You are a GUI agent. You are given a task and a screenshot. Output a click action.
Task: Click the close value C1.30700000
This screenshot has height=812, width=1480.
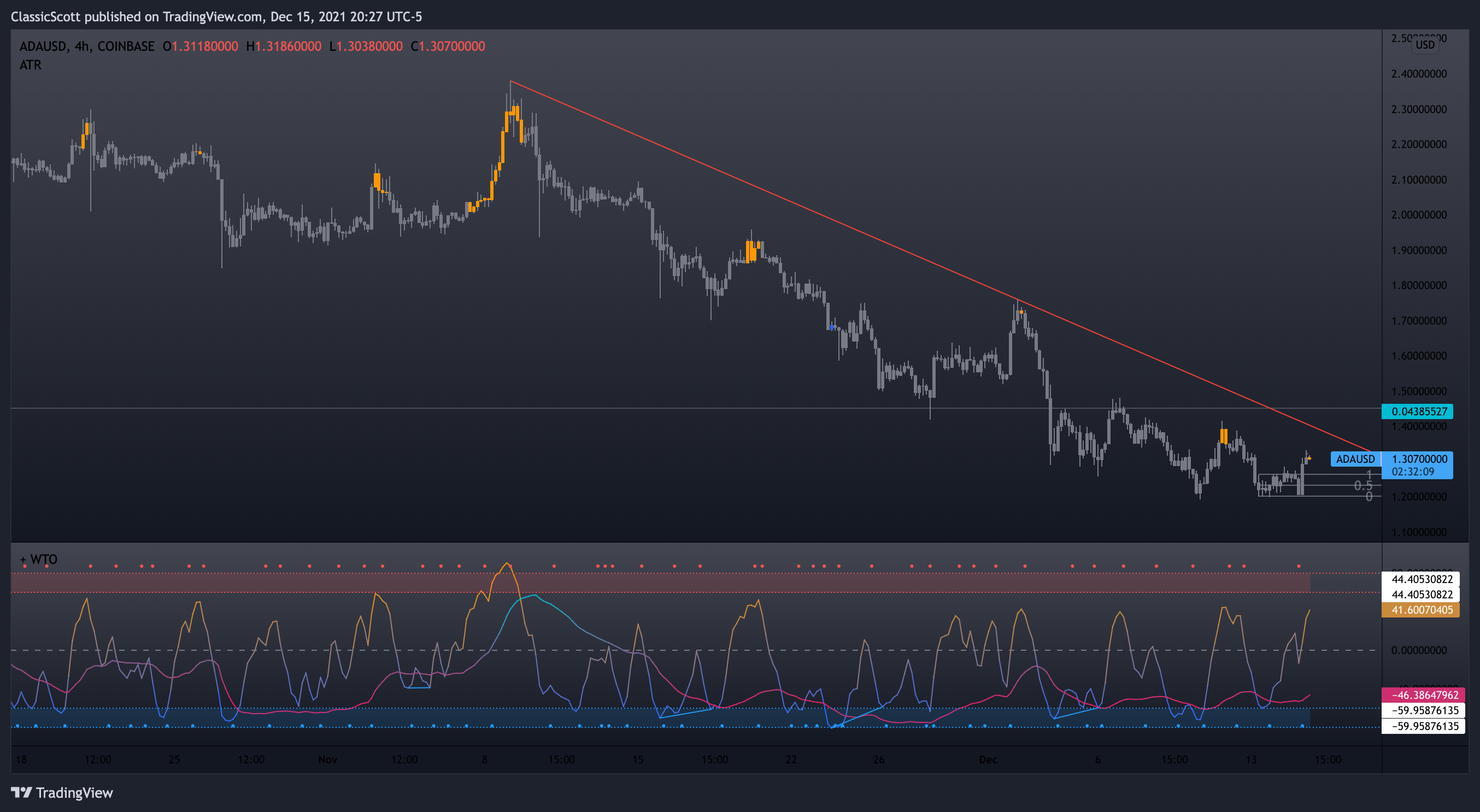pos(448,46)
